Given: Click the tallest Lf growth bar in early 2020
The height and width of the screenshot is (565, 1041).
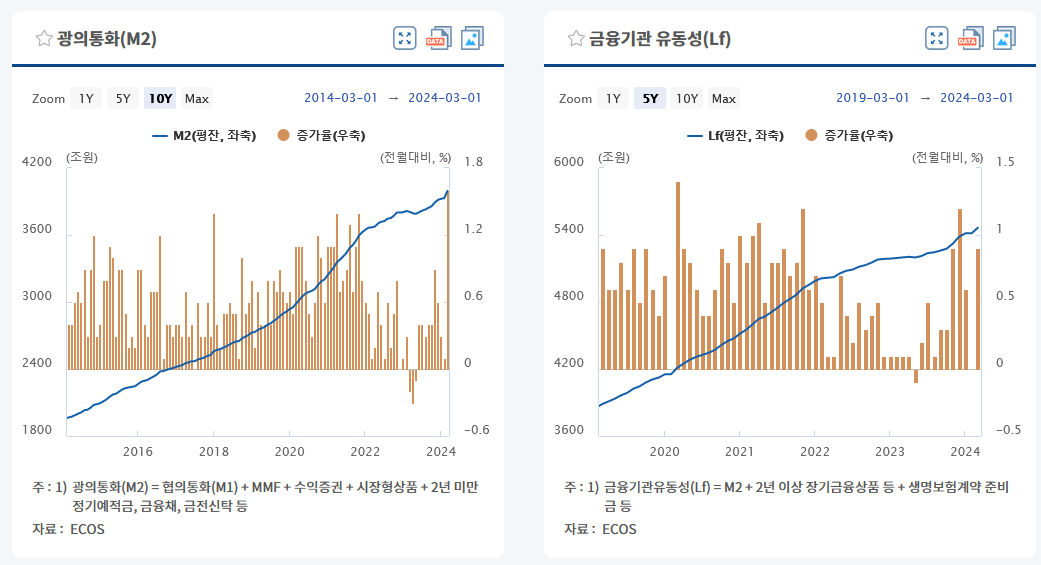Looking at the screenshot, I should [678, 276].
